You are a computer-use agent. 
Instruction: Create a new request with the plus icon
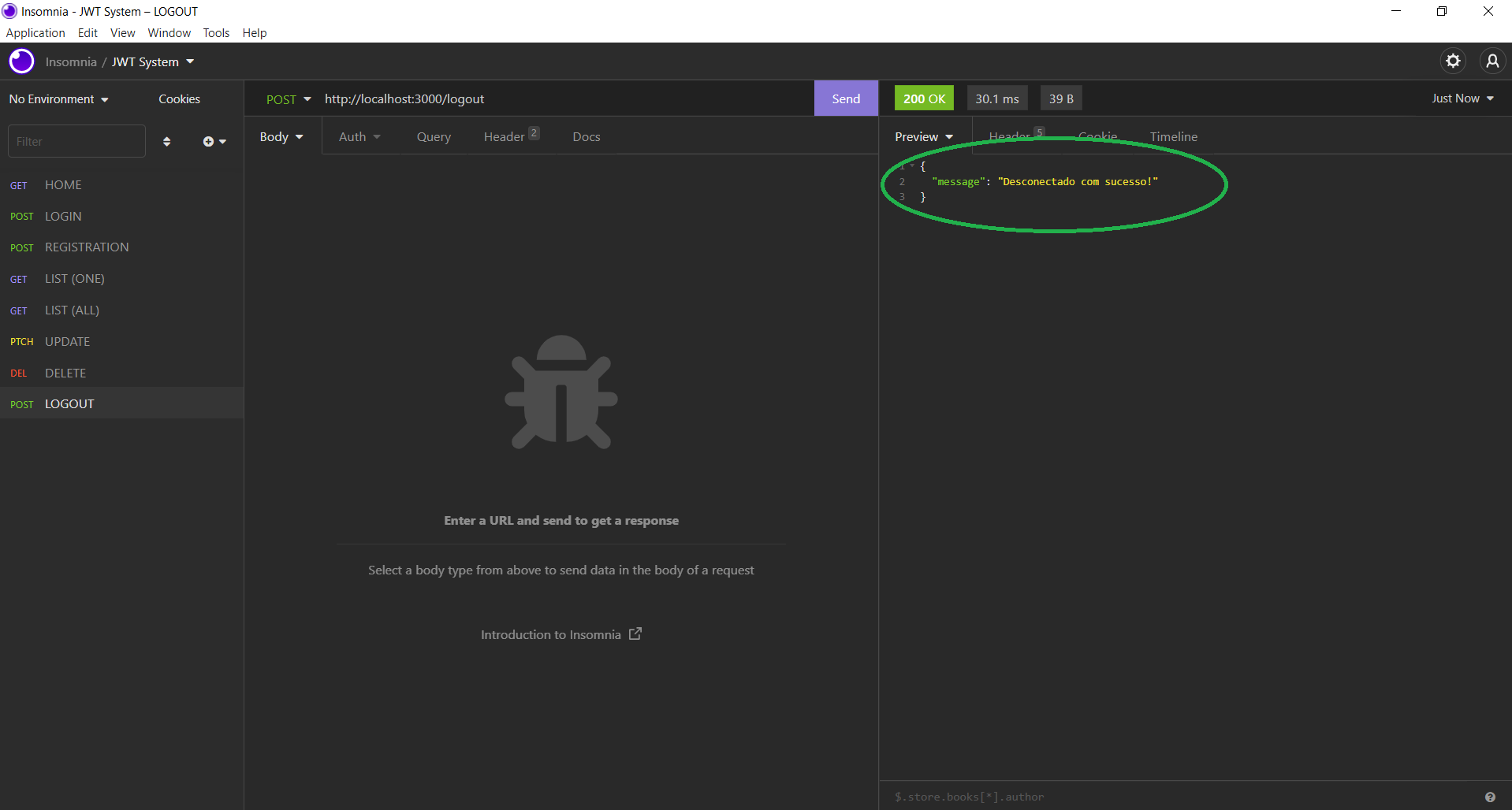click(210, 141)
